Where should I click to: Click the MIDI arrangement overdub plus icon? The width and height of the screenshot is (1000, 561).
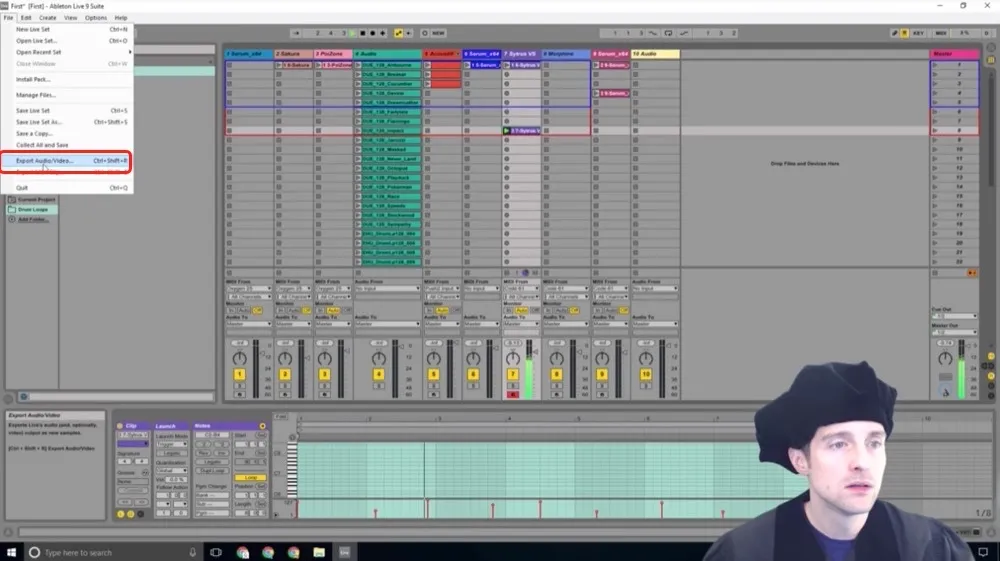[x=383, y=33]
